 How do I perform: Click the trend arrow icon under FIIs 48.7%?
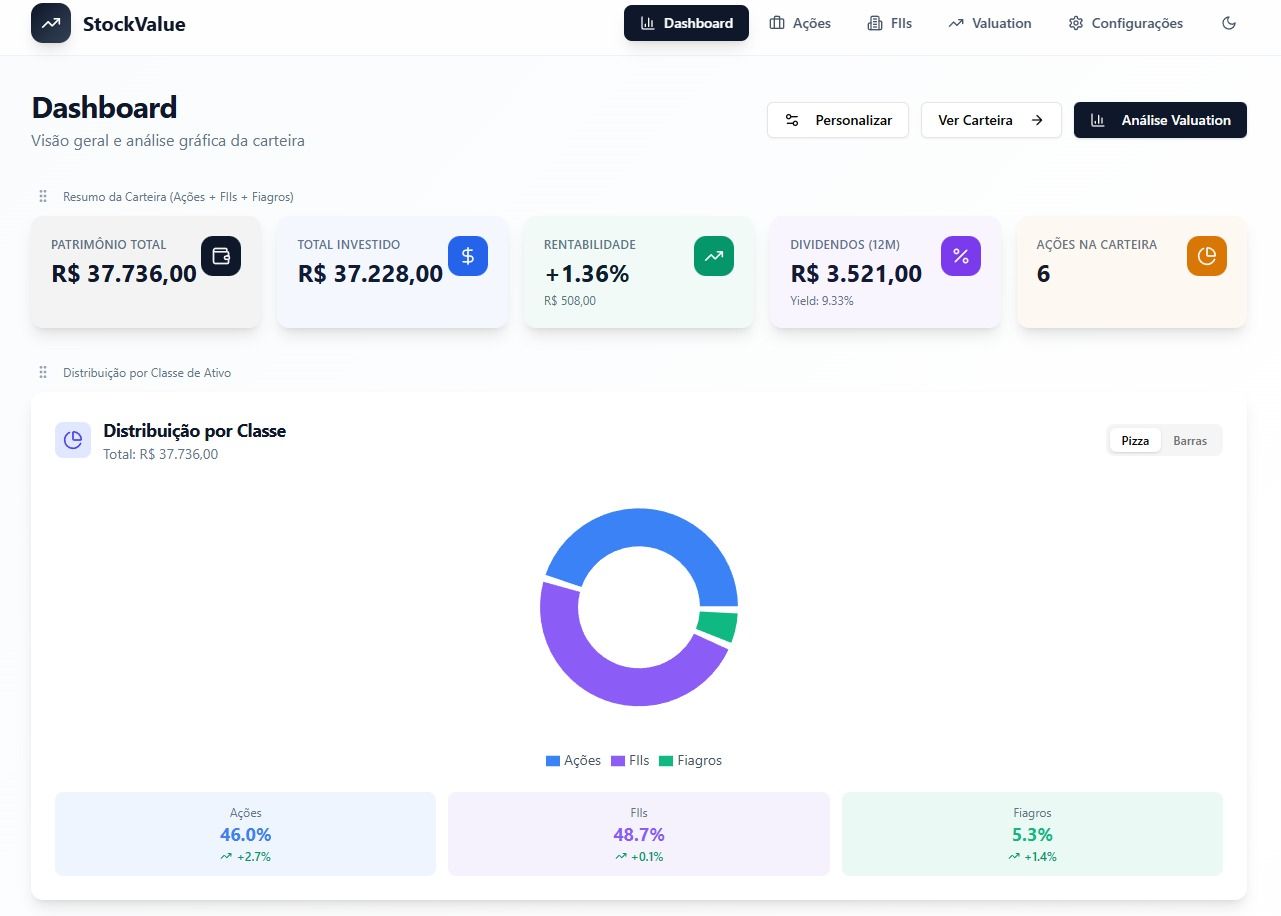621,857
